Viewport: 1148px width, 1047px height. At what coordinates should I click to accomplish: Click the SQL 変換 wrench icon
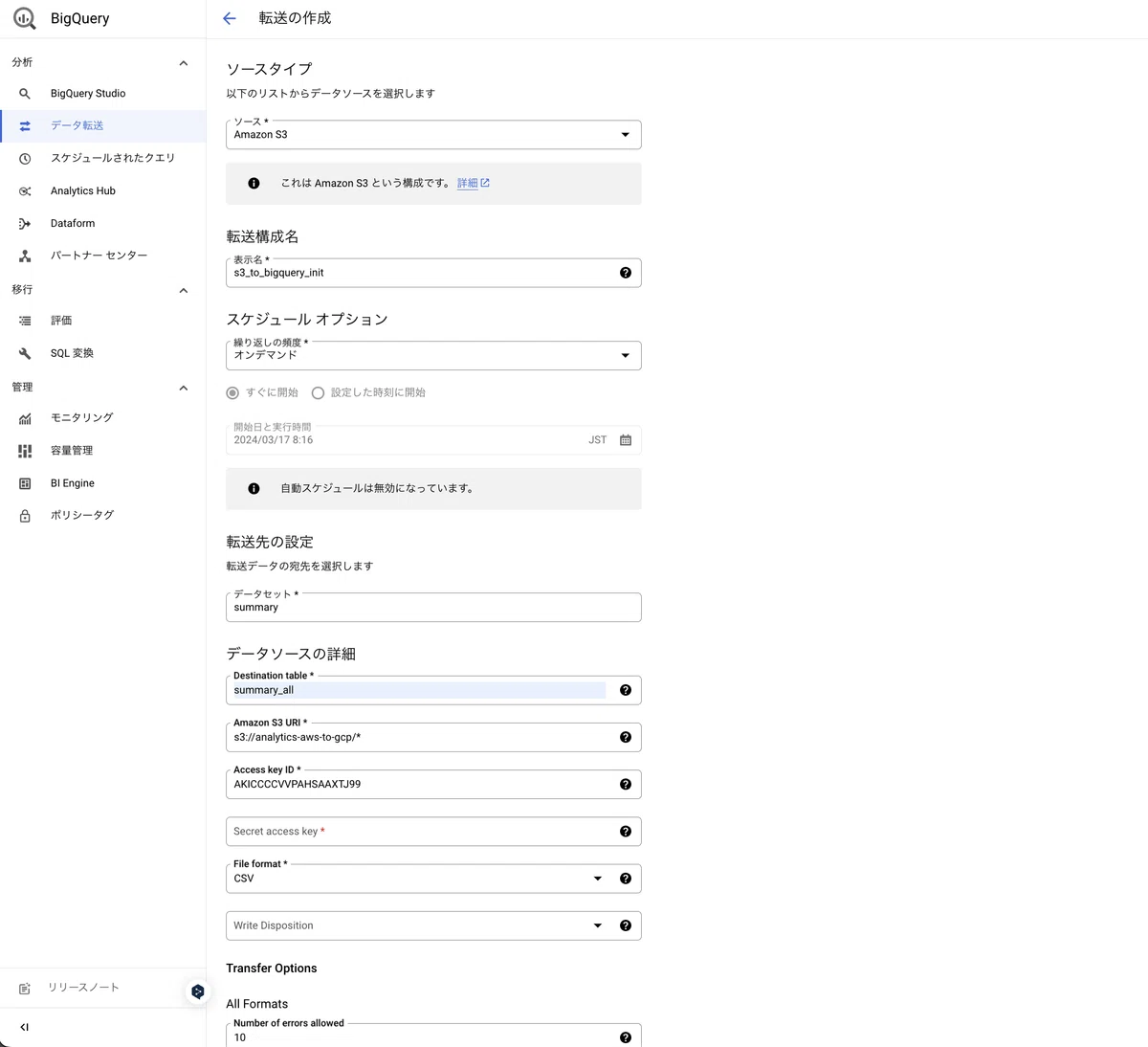25,353
